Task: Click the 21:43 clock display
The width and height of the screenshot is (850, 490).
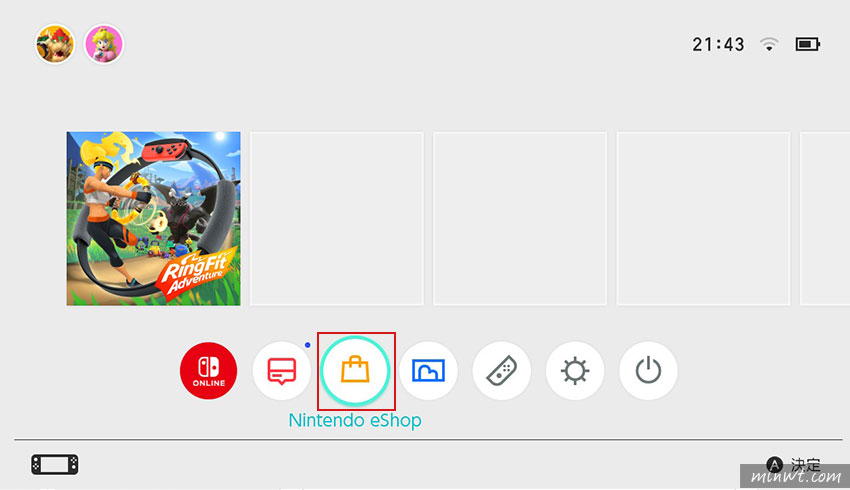Action: tap(718, 44)
